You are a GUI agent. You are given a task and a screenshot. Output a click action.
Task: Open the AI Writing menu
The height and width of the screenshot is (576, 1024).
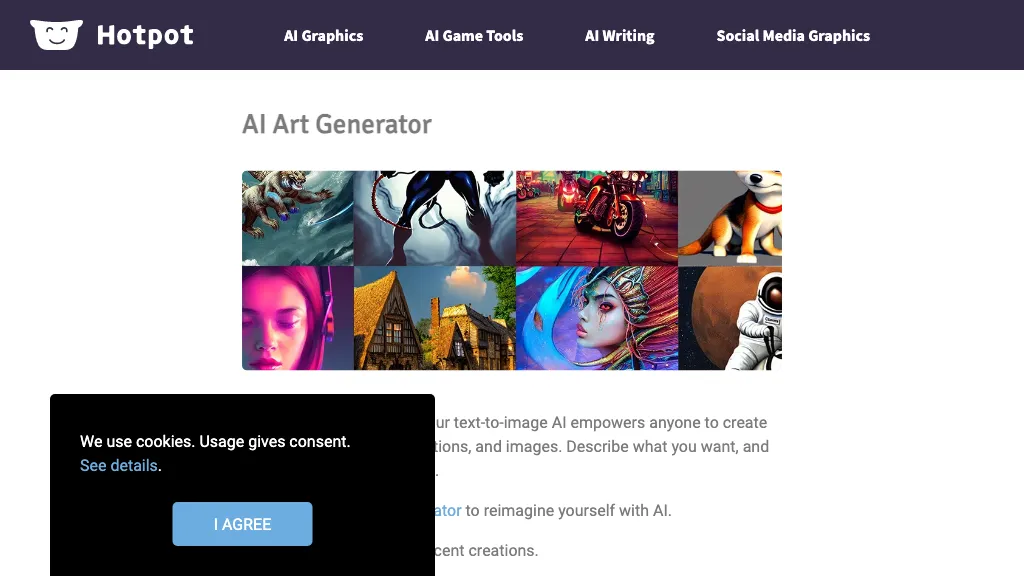tap(619, 36)
